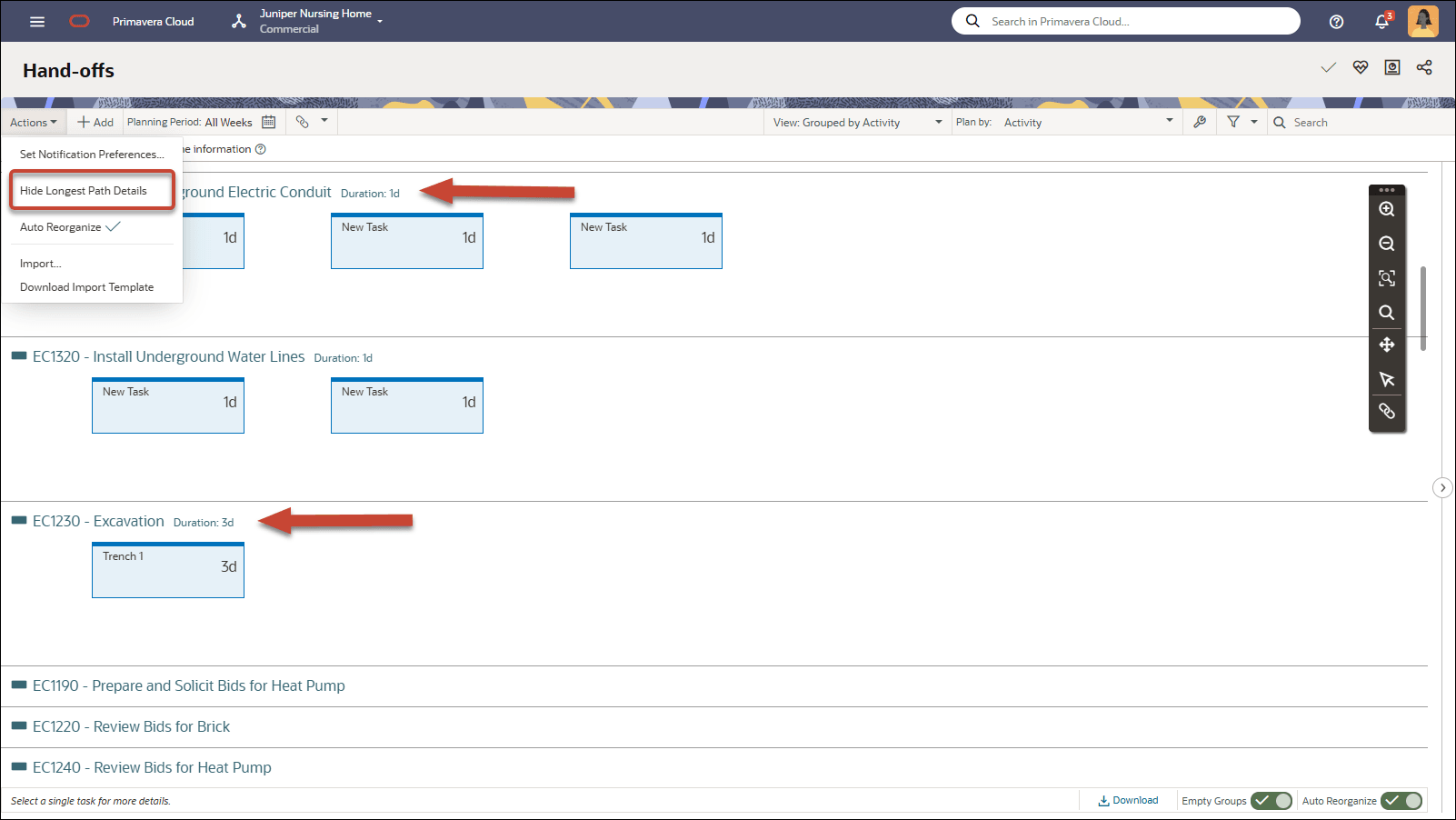Select the Trench 1 task card
Image resolution: width=1456 pixels, height=820 pixels.
168,570
